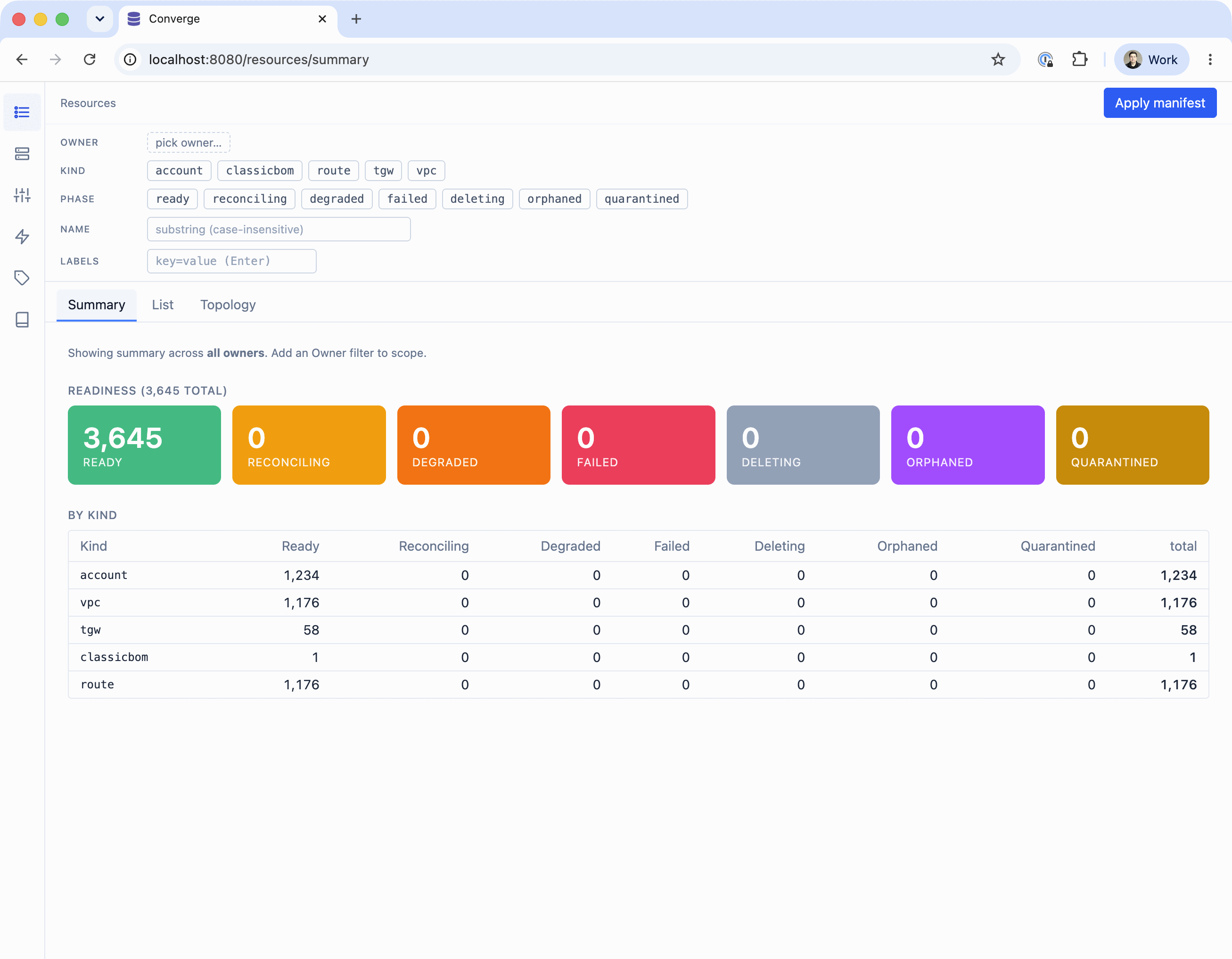Click the Kind column header

94,546
